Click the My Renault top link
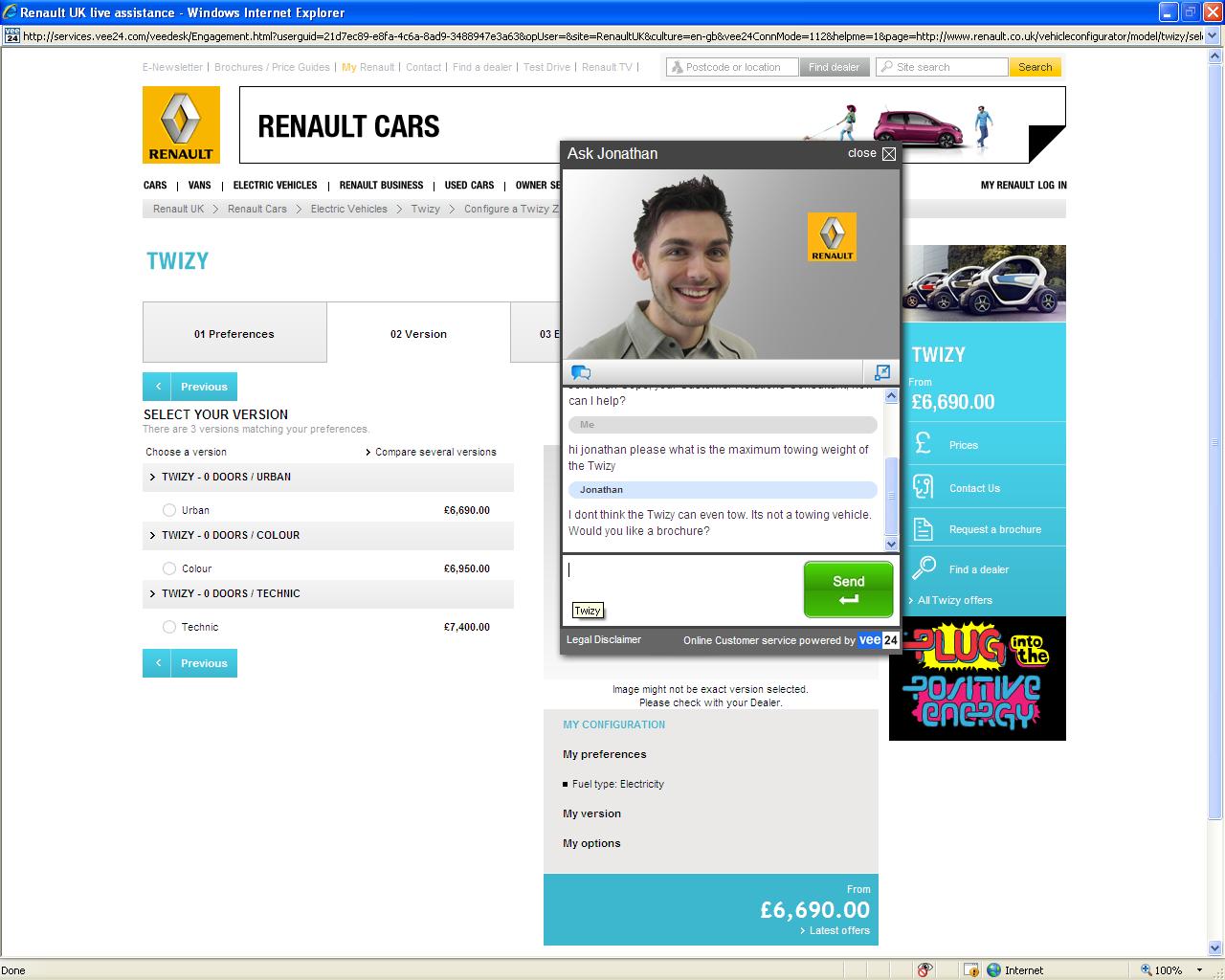1225x980 pixels. click(368, 67)
